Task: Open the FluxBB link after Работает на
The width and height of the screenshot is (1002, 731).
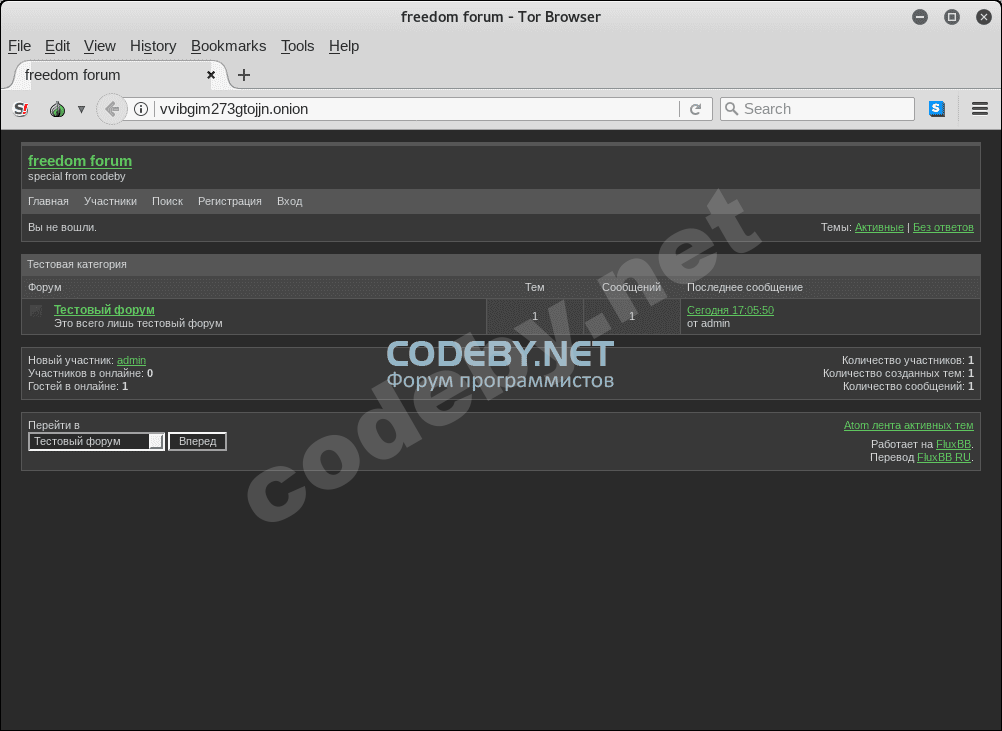Action: pos(953,444)
